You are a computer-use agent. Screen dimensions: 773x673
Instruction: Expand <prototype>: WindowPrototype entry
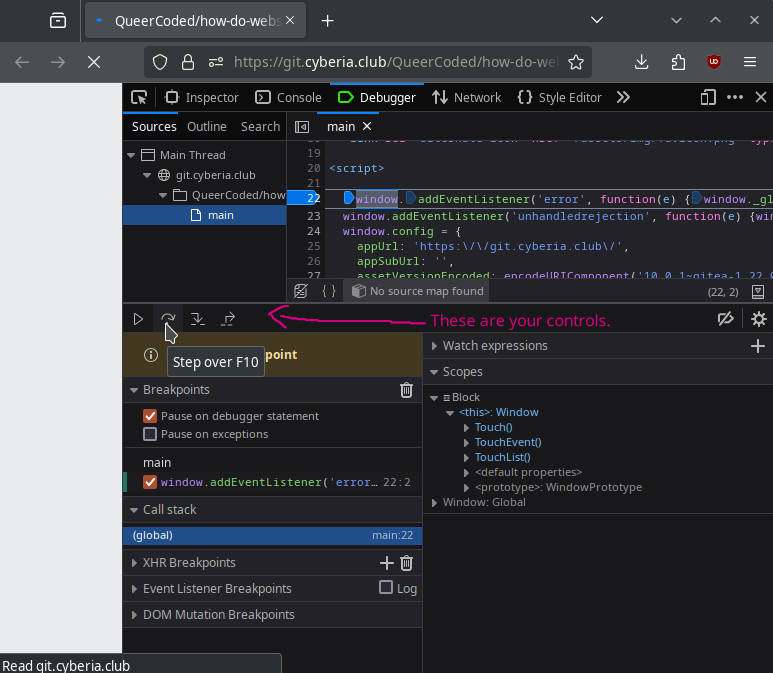pos(466,488)
